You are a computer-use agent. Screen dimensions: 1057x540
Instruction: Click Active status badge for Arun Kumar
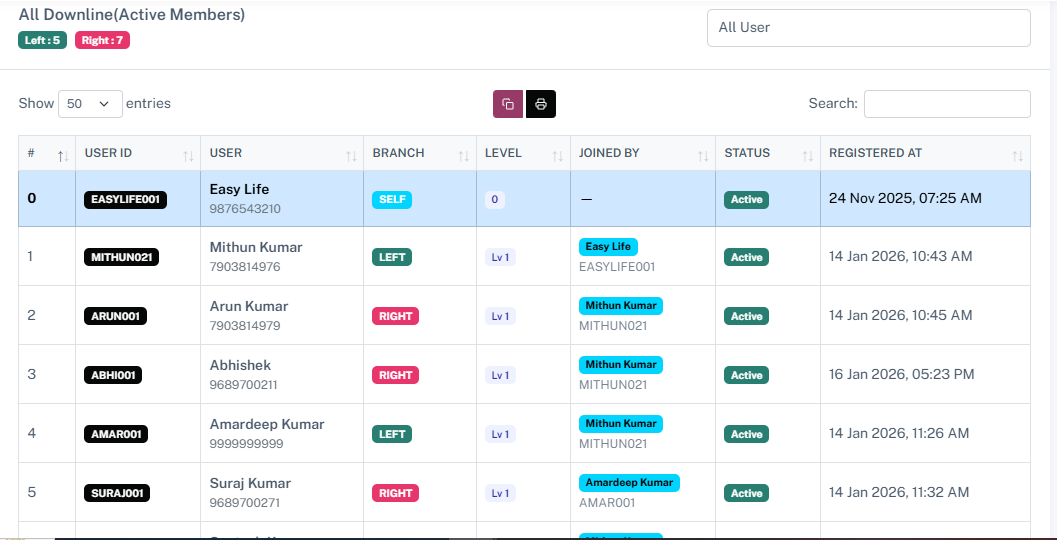(746, 316)
